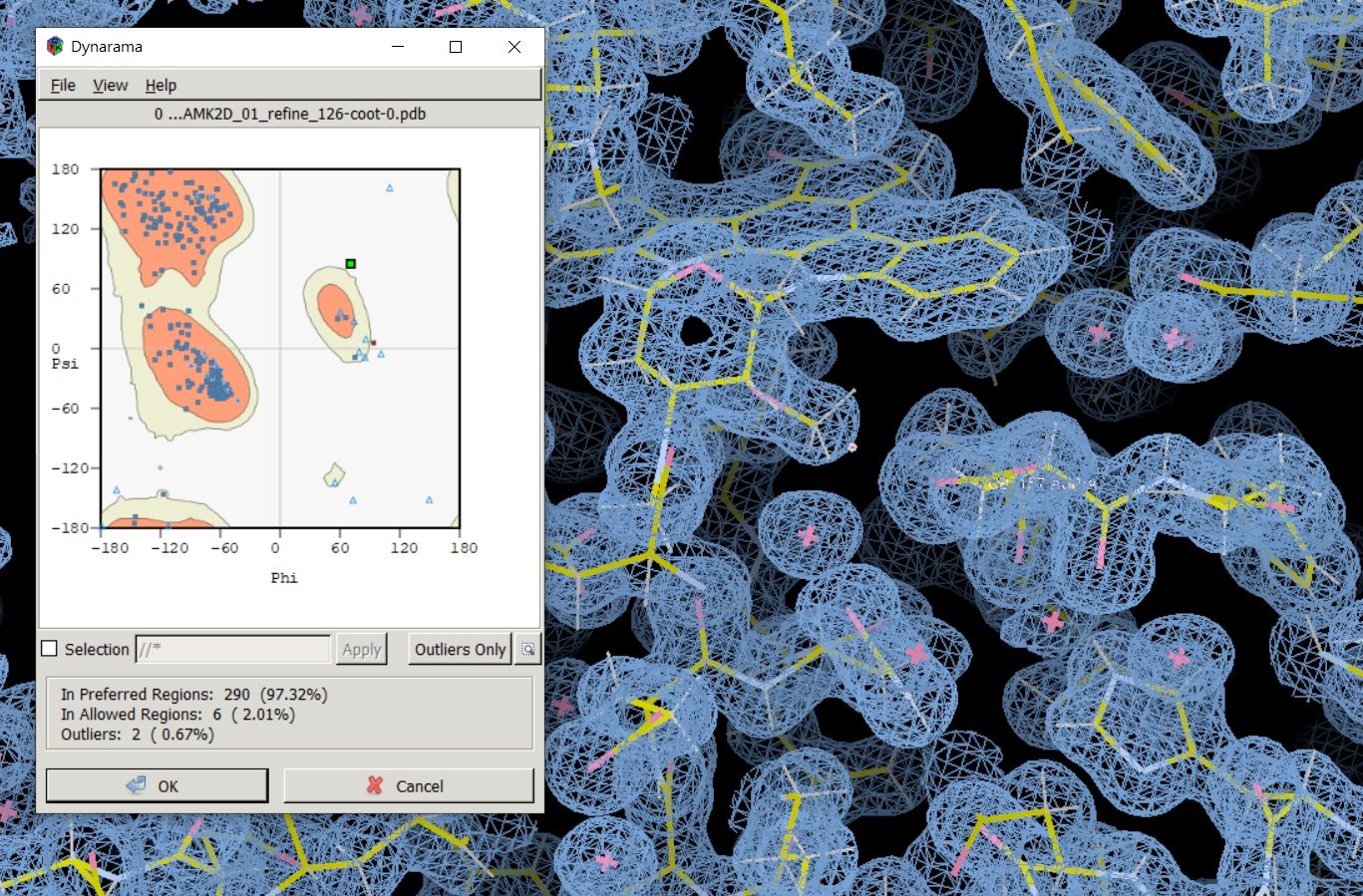Click the small magnifier icon beside Outliers Only

527,649
